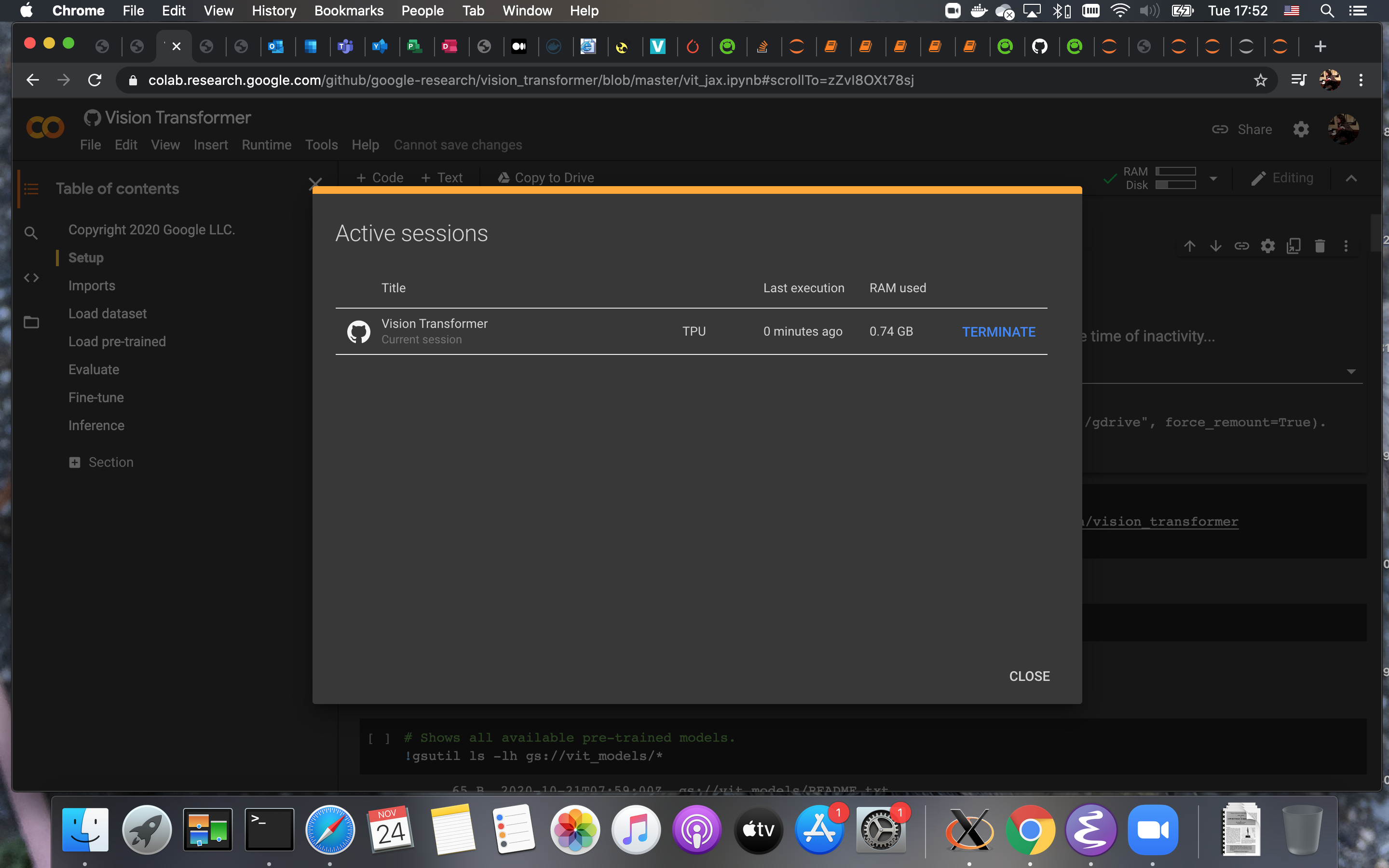Move cell down arrow
The height and width of the screenshot is (868, 1389).
1215,246
